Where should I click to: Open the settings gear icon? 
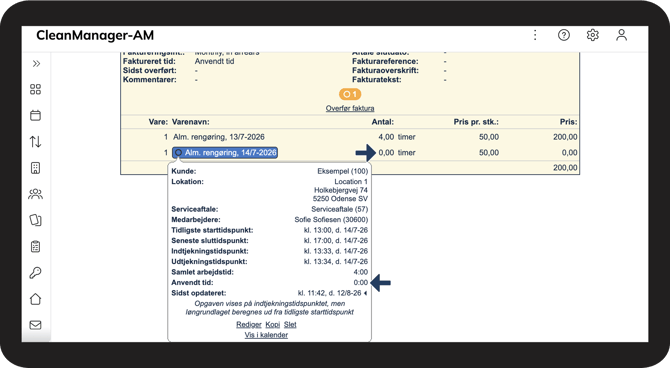click(593, 35)
